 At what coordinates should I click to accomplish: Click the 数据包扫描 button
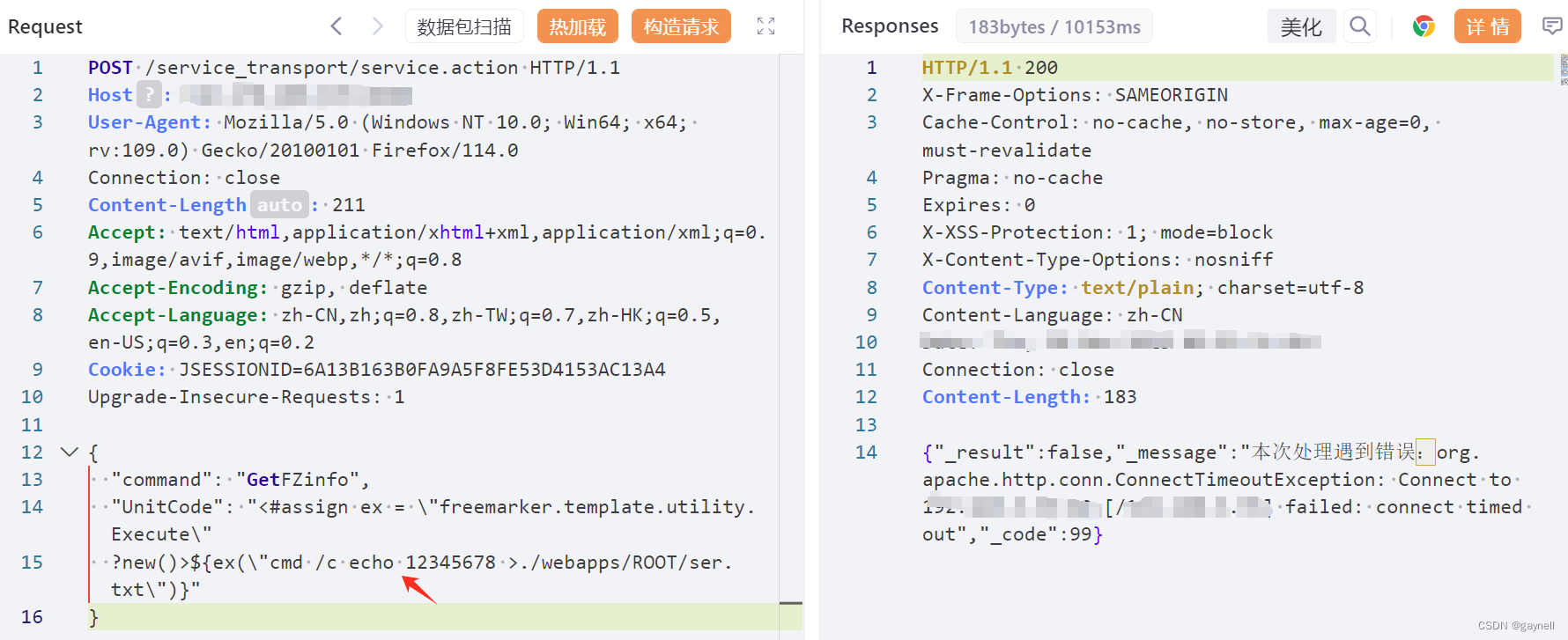pyautogui.click(x=464, y=26)
